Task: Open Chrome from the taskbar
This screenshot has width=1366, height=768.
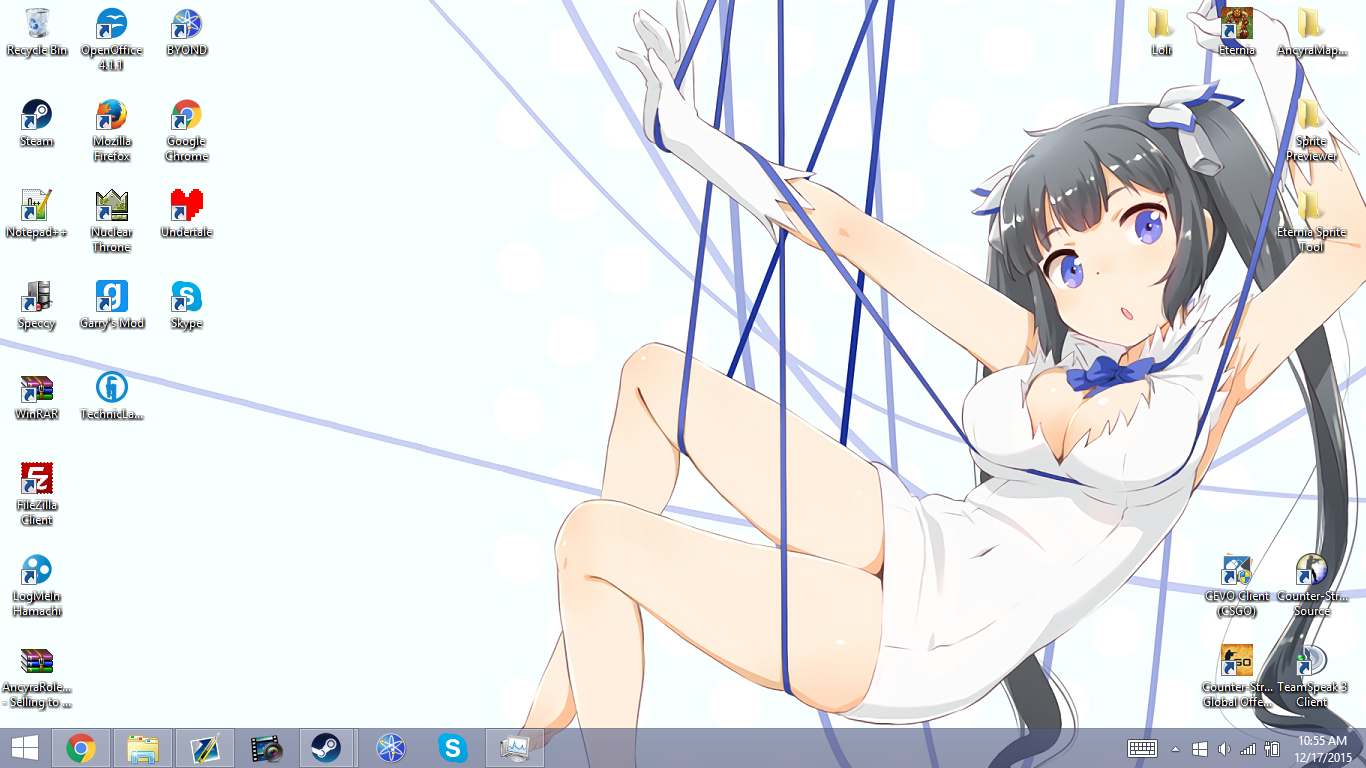Action: tap(81, 748)
